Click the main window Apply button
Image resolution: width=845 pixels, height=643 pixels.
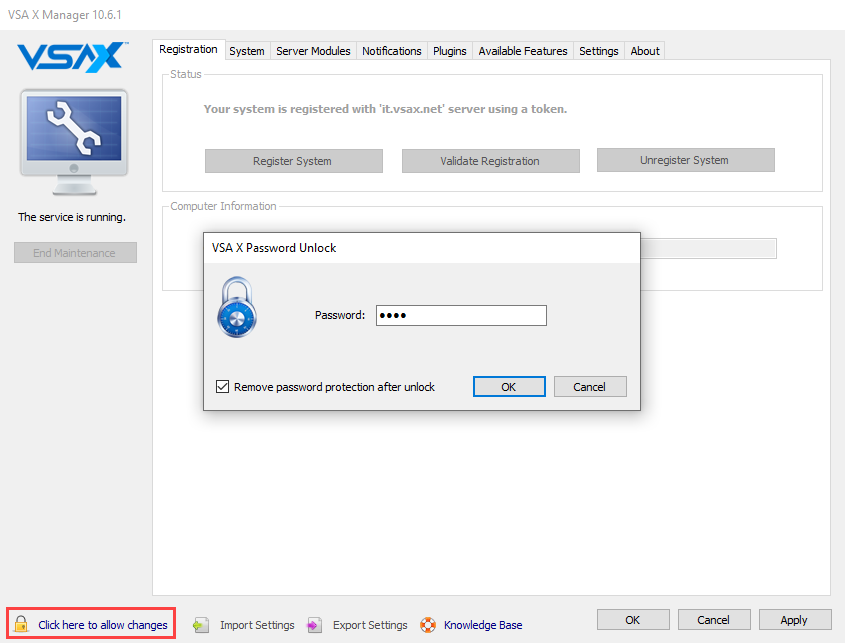pos(795,620)
